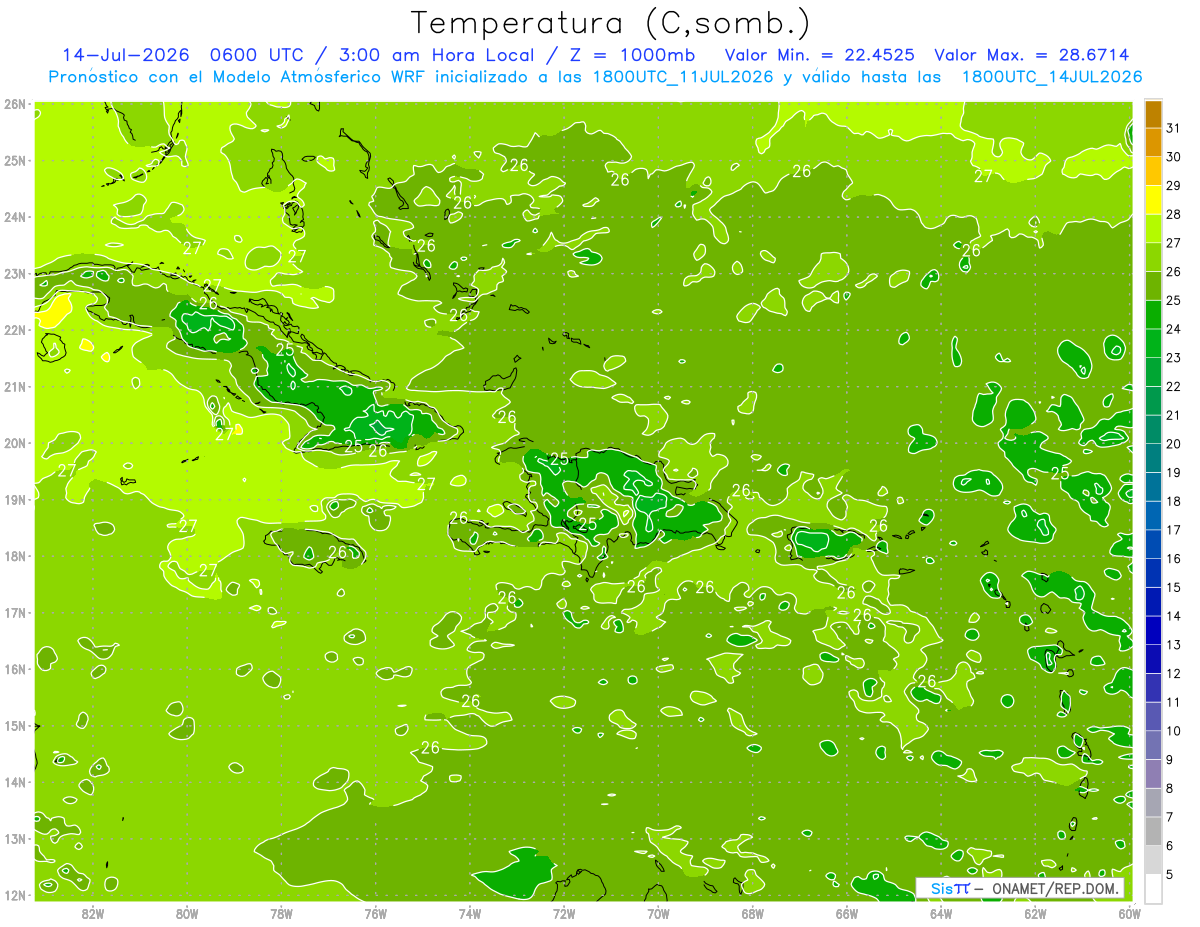
Task: Click the 70W longitude axis label
Action: pos(658,913)
